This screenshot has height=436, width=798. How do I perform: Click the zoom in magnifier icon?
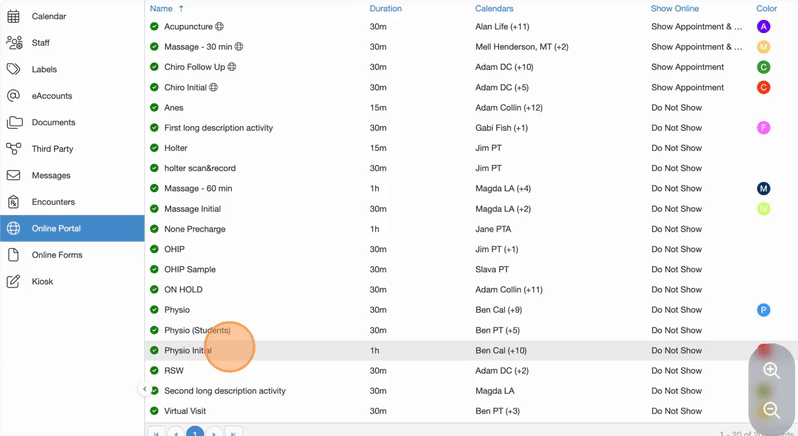click(771, 371)
